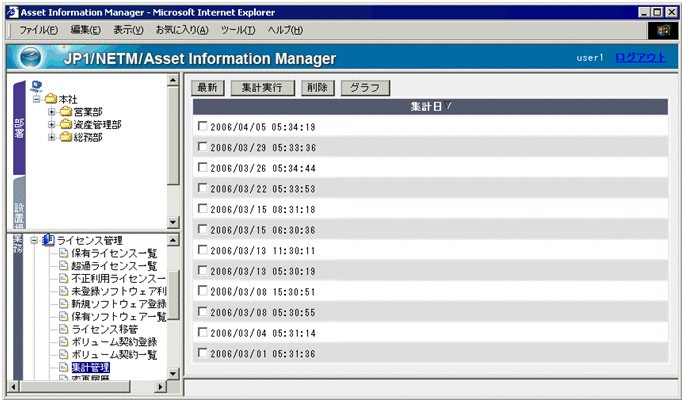Open the ツール(T) menu

coord(238,30)
